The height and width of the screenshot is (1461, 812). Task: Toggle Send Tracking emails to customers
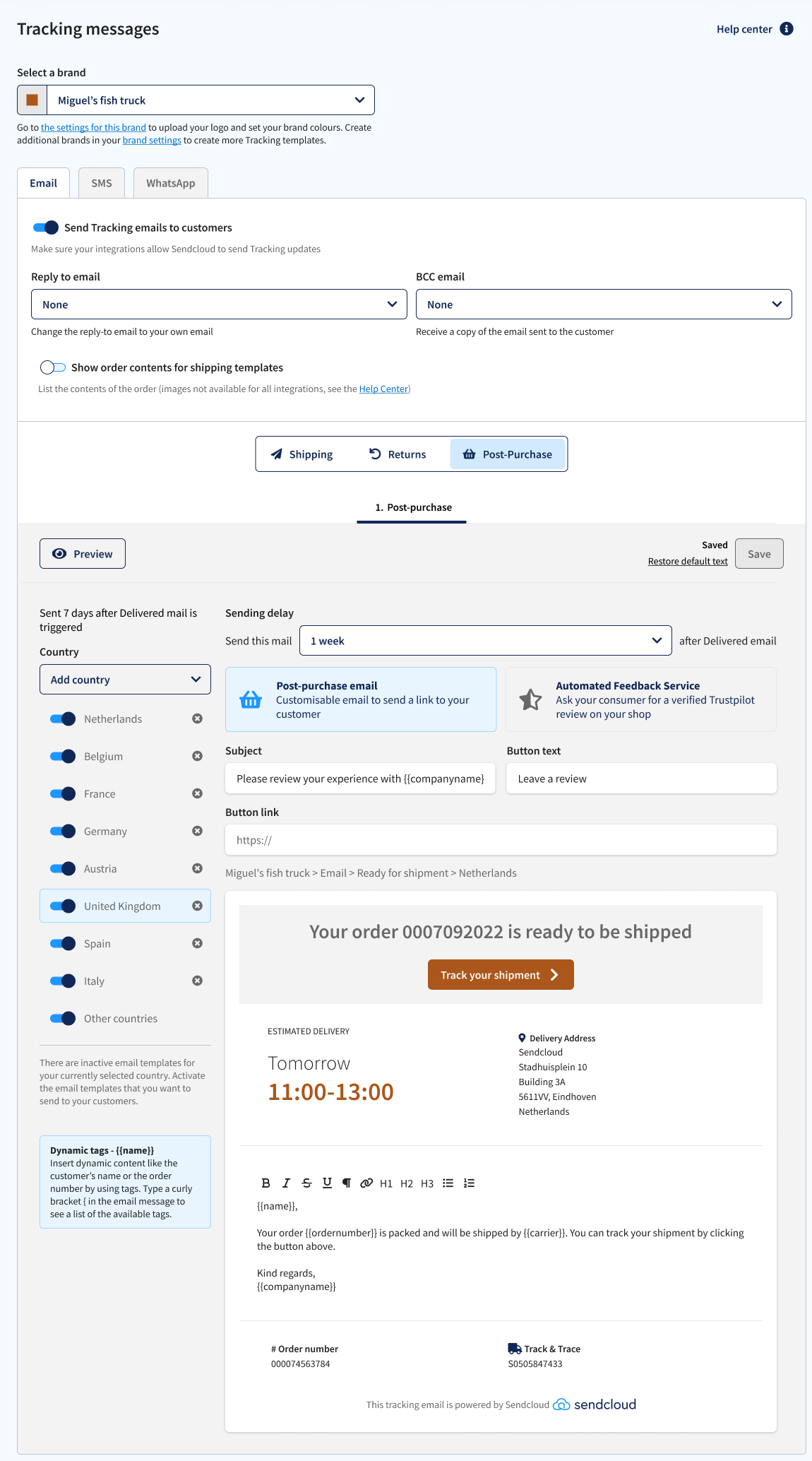[x=46, y=227]
